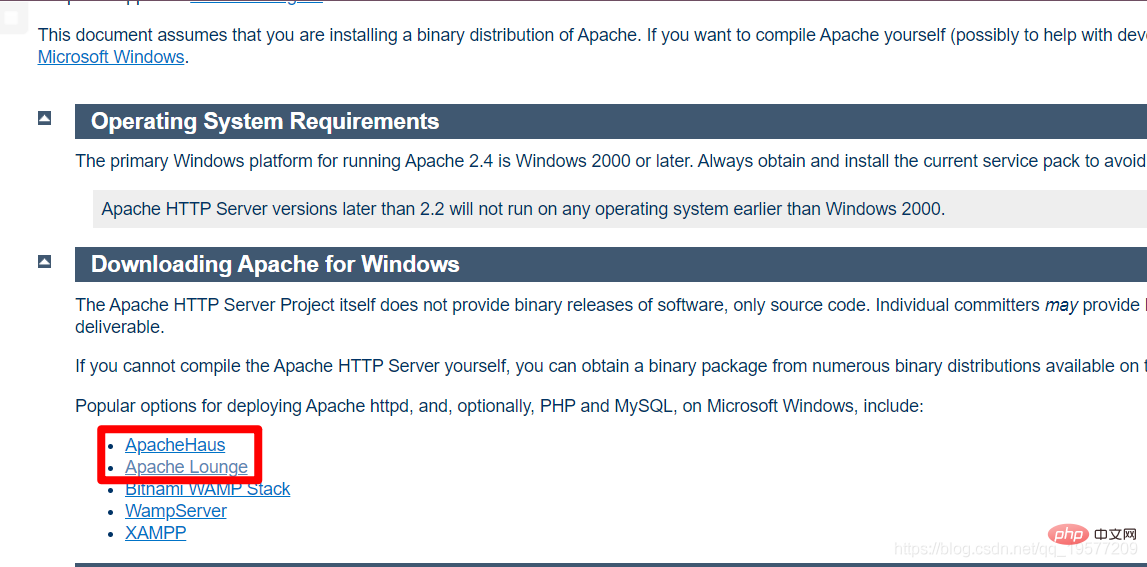Click the italic word "may" in the paragraph
Image resolution: width=1147 pixels, height=567 pixels.
[x=1061, y=305]
